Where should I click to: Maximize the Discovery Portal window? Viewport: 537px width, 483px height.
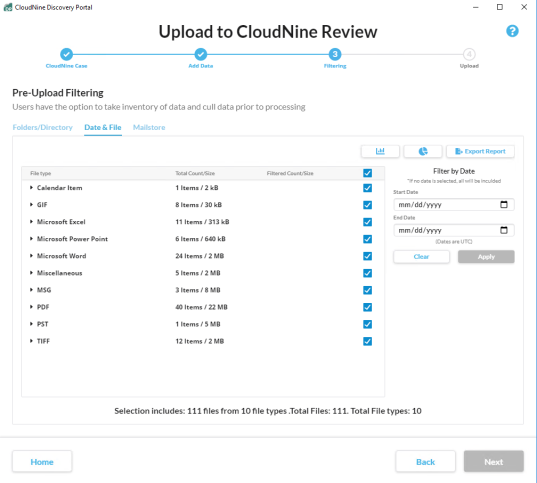coord(500,7)
